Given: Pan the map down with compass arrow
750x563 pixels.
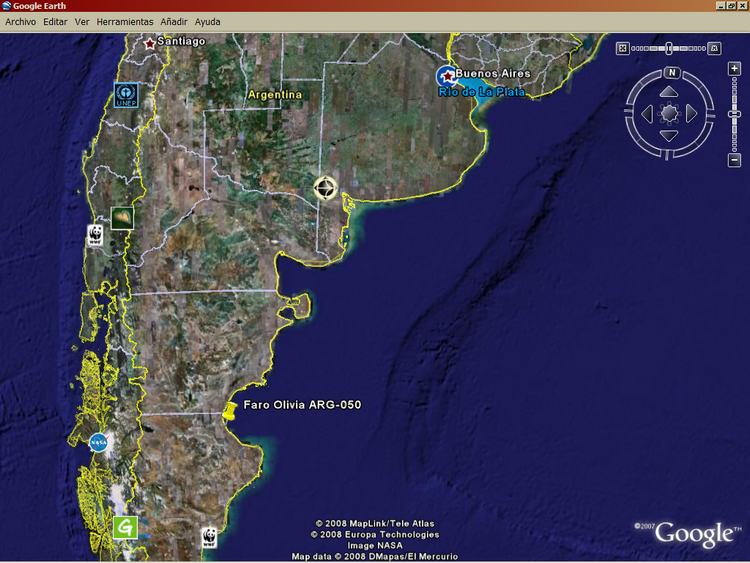Looking at the screenshot, I should pos(669,136).
